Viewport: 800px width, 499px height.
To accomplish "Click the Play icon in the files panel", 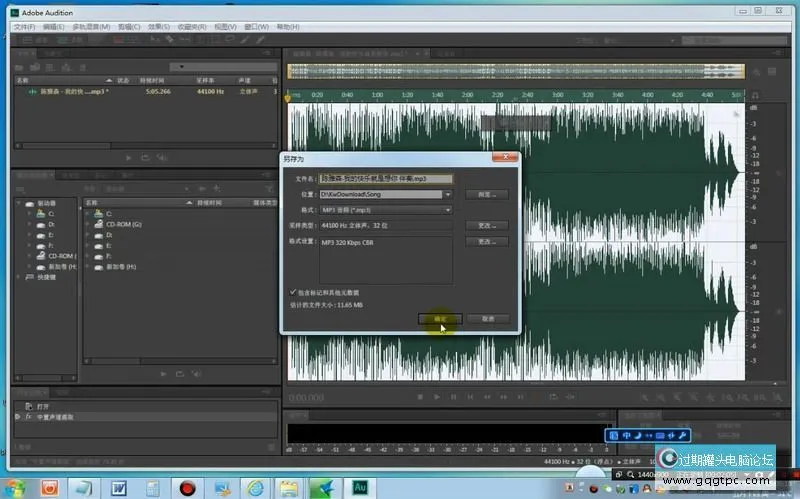I will click(x=129, y=157).
